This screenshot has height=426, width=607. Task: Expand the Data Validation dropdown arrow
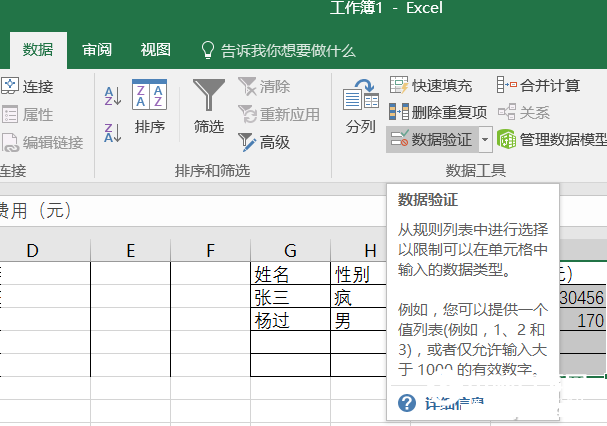point(485,138)
